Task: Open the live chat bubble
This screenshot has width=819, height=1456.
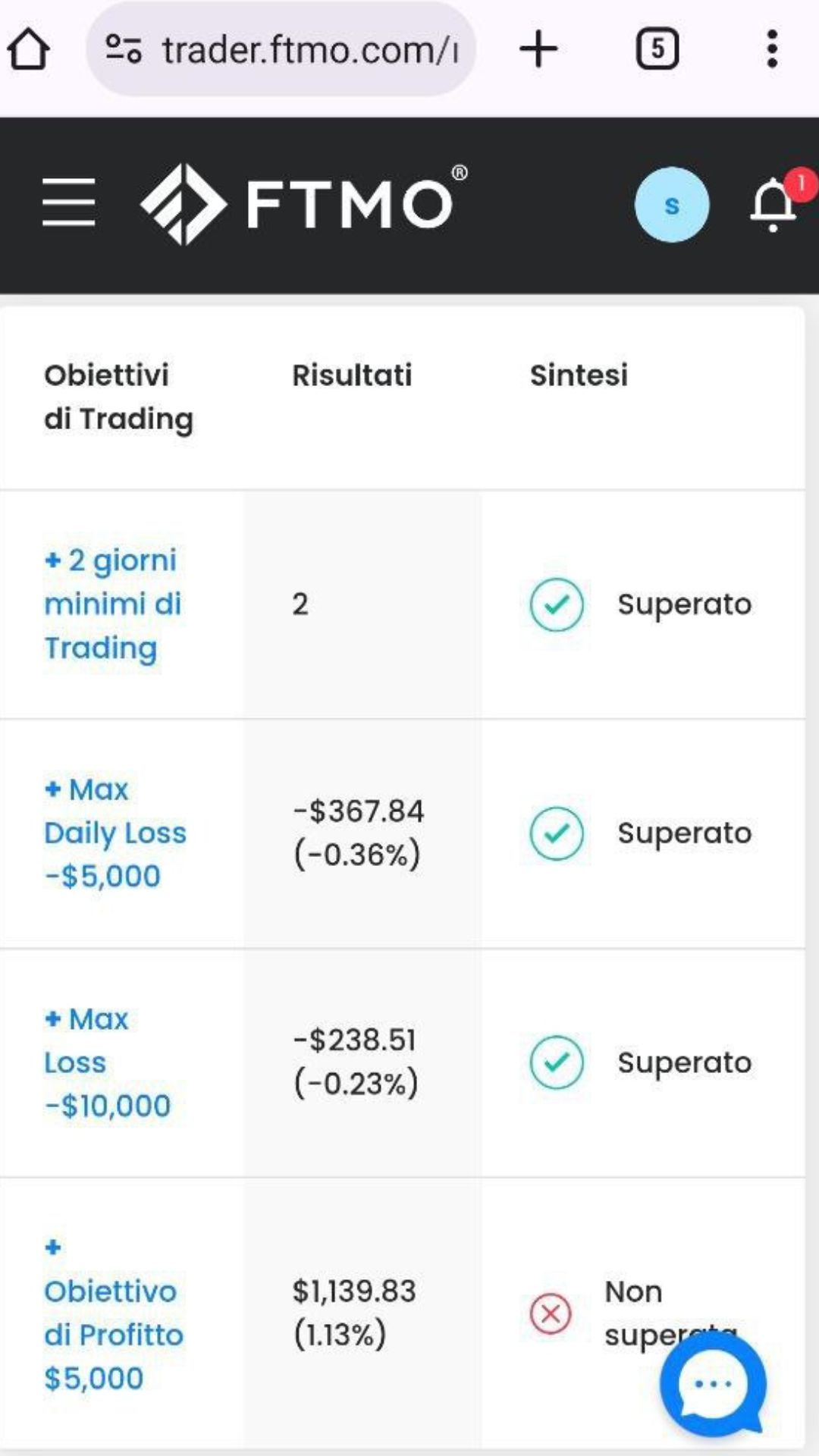Action: (713, 1385)
